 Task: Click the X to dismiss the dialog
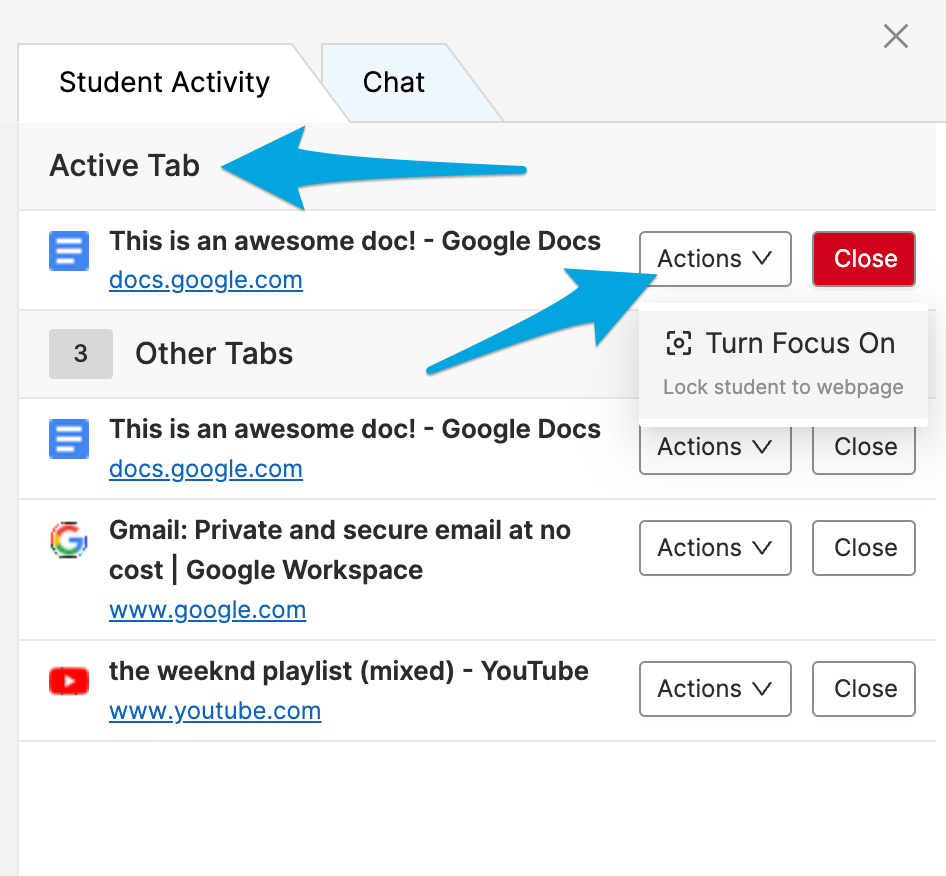click(x=895, y=36)
